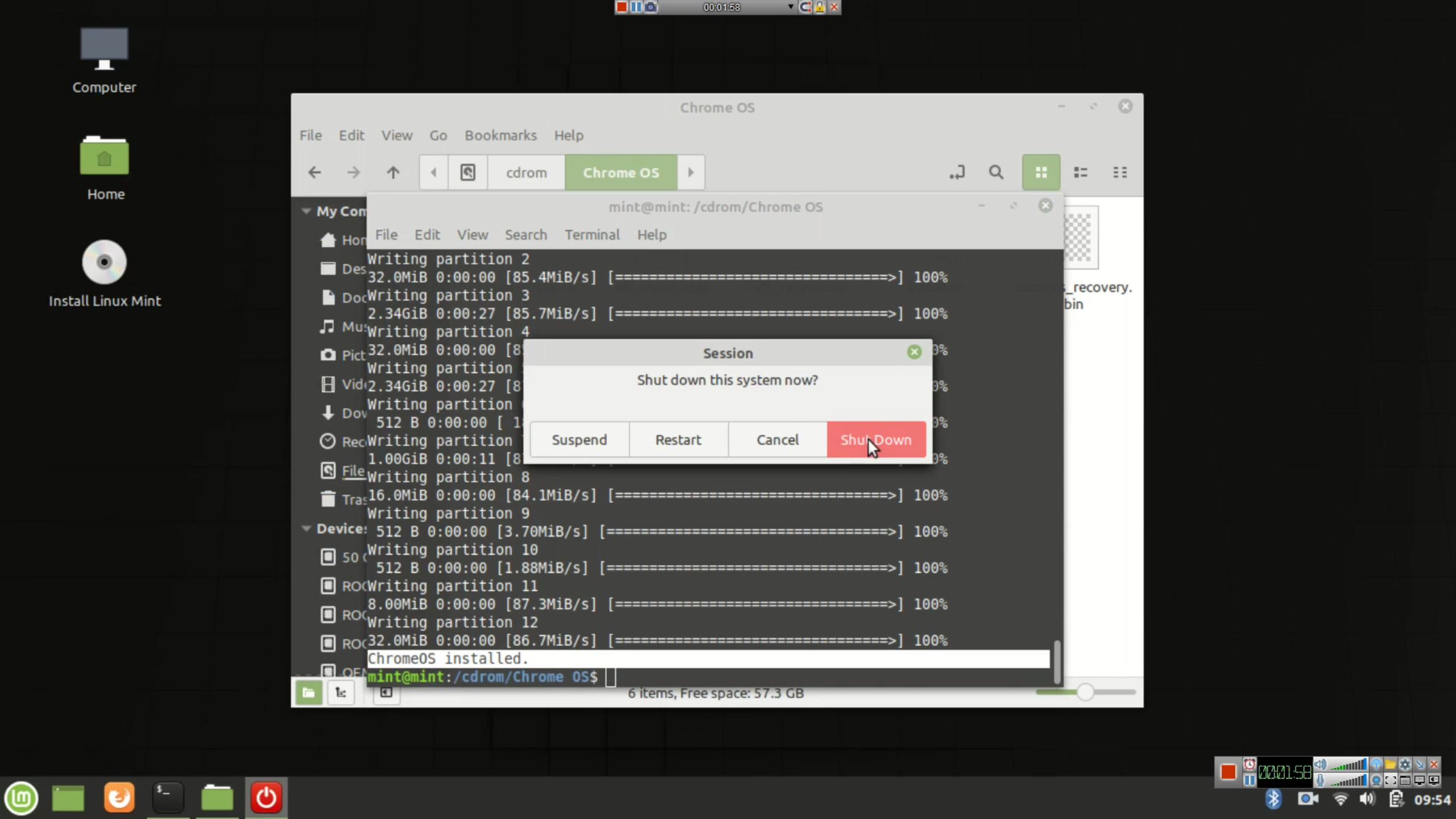The image size is (1456, 819).
Task: Open the Bluetooth icon in the system tray
Action: [x=1273, y=798]
